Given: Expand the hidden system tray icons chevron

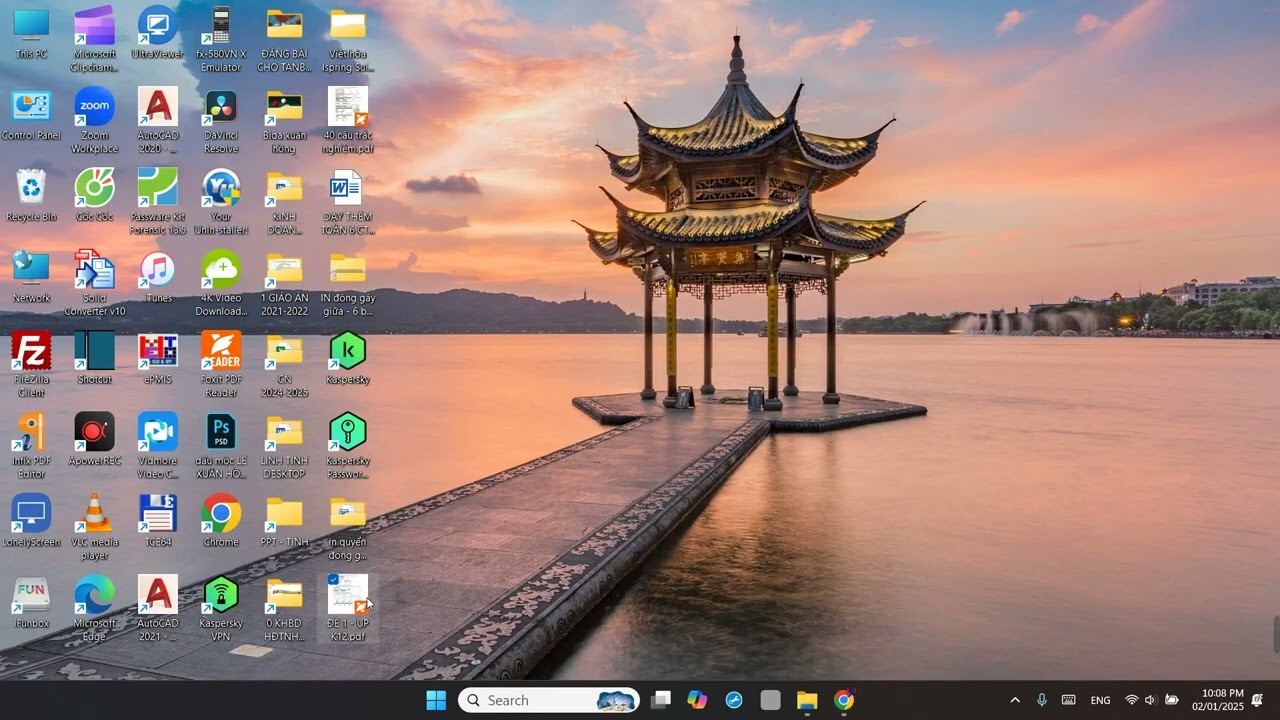Looking at the screenshot, I should click(x=1015, y=700).
